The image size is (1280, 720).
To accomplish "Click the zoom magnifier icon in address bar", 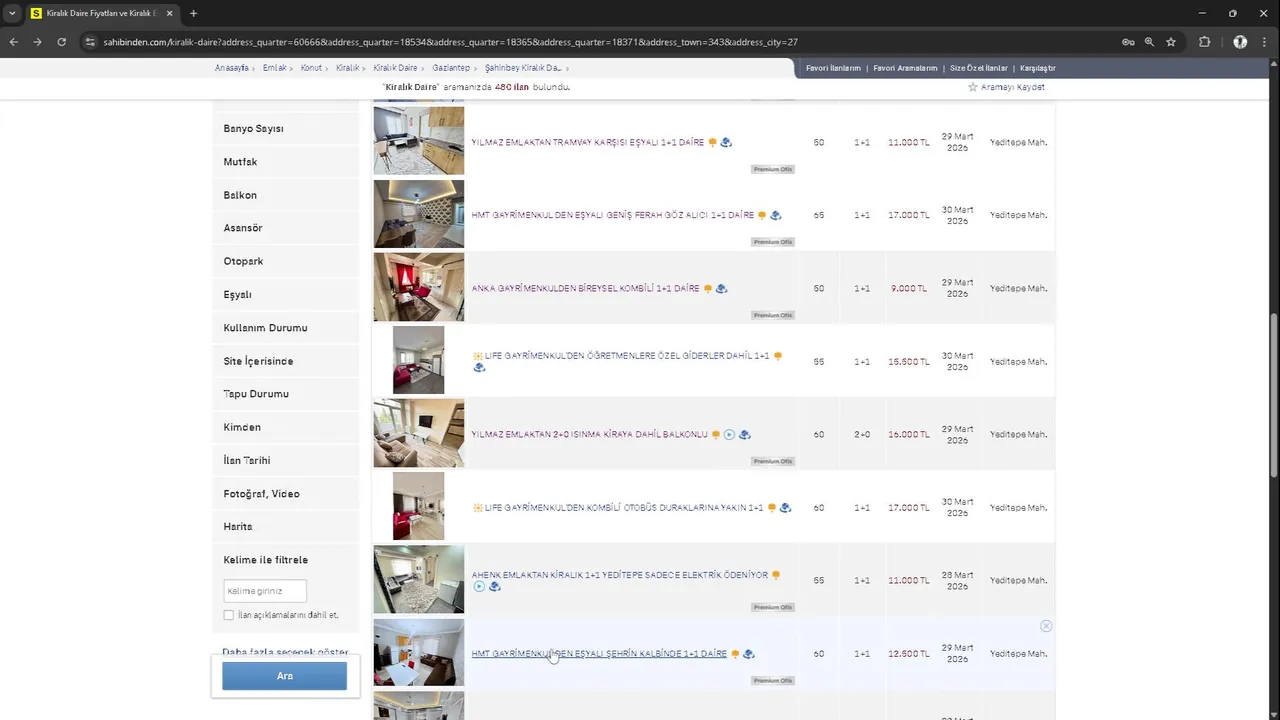I will [x=1149, y=42].
